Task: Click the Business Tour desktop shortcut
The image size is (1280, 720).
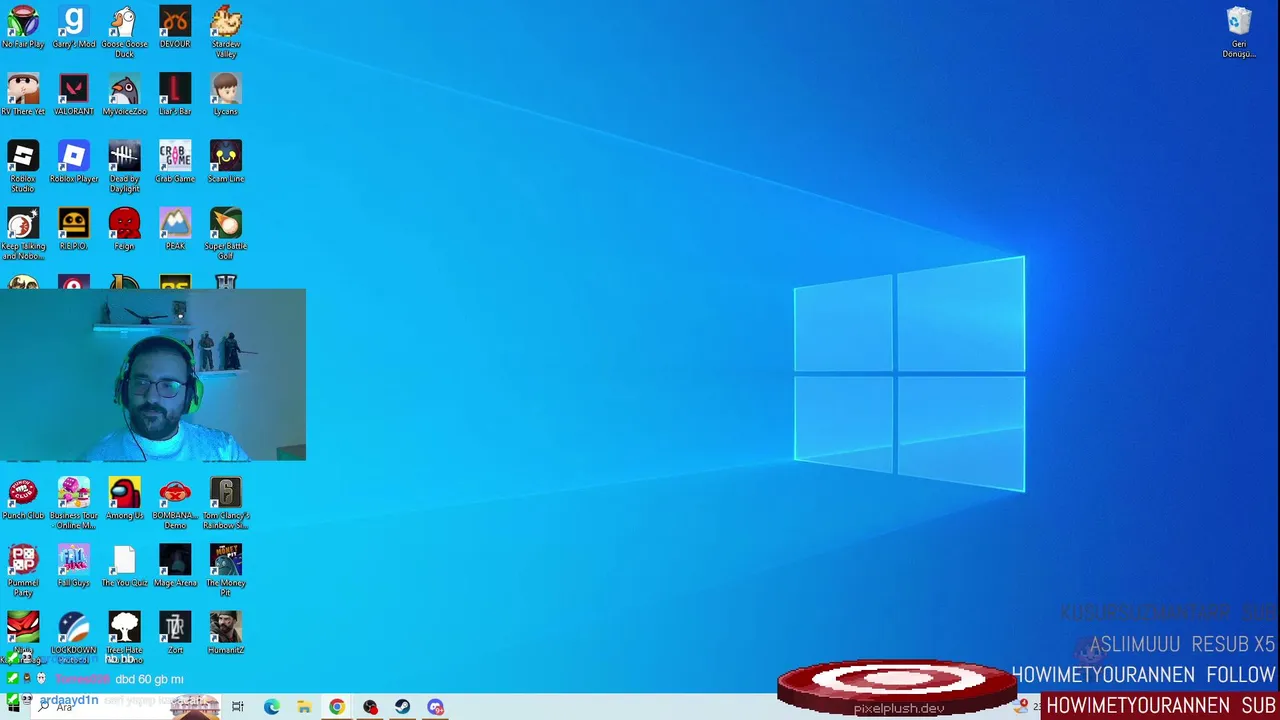Action: pos(74,503)
